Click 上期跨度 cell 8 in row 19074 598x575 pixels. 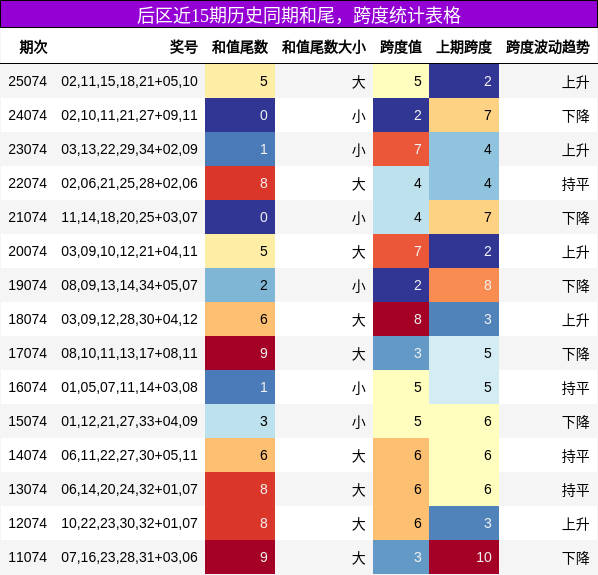(464, 285)
